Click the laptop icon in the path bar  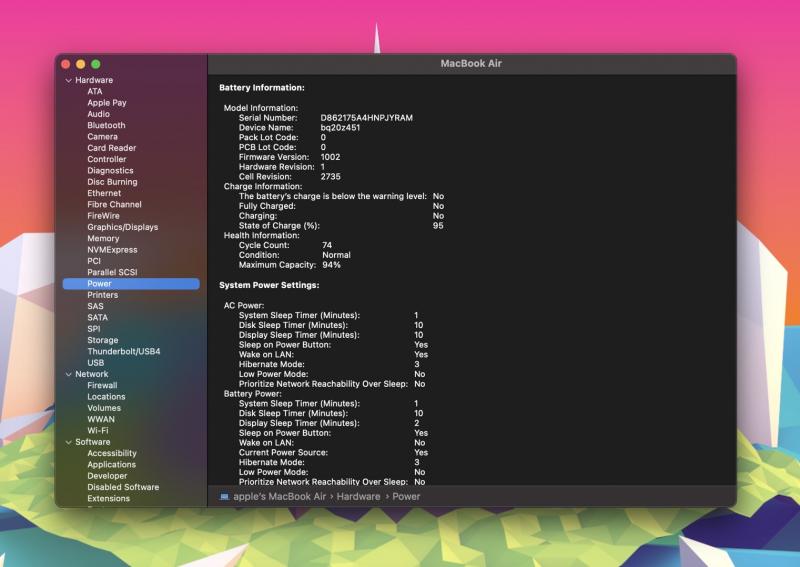[x=224, y=497]
